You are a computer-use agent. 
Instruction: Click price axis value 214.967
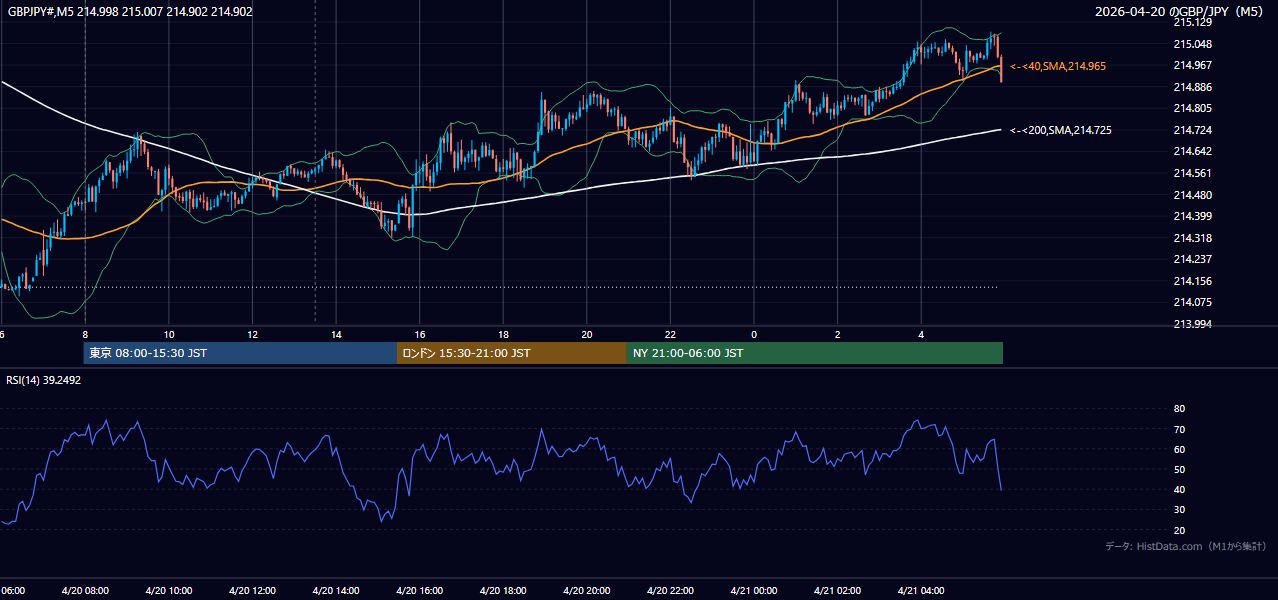pos(1192,65)
